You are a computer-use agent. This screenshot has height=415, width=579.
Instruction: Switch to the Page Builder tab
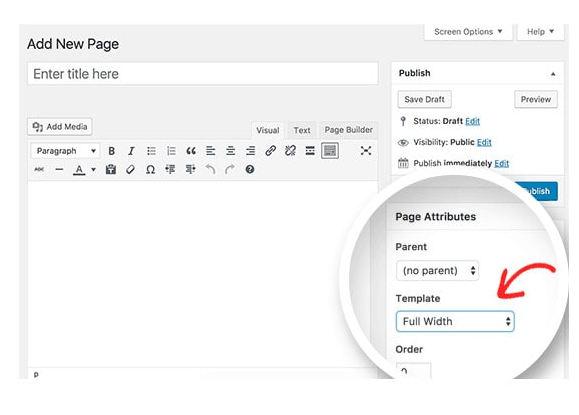pyautogui.click(x=349, y=130)
